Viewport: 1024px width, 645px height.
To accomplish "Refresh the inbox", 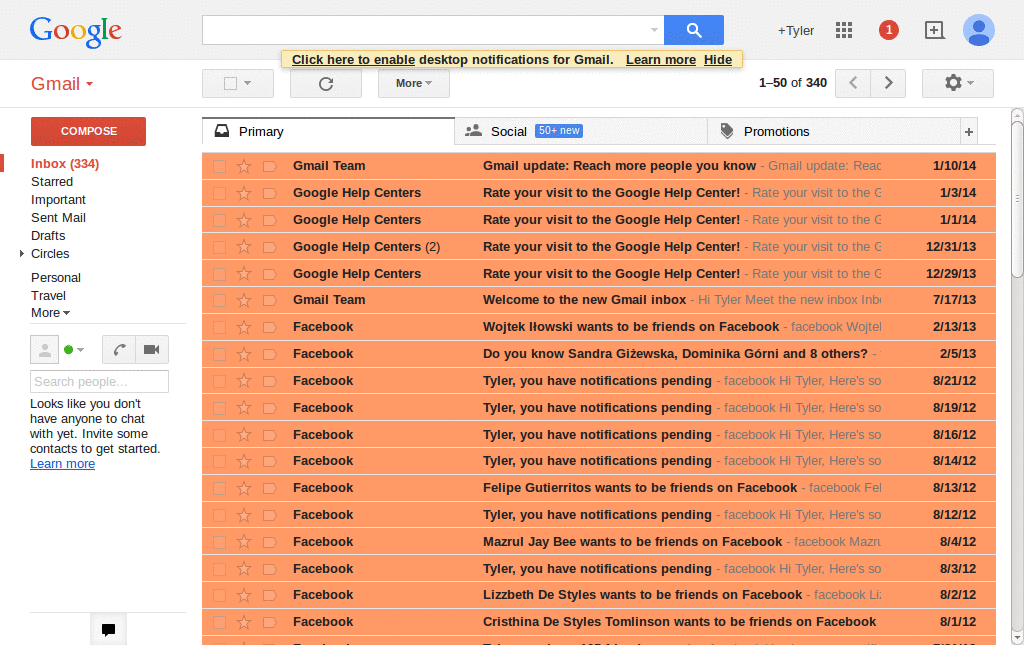I will (326, 84).
